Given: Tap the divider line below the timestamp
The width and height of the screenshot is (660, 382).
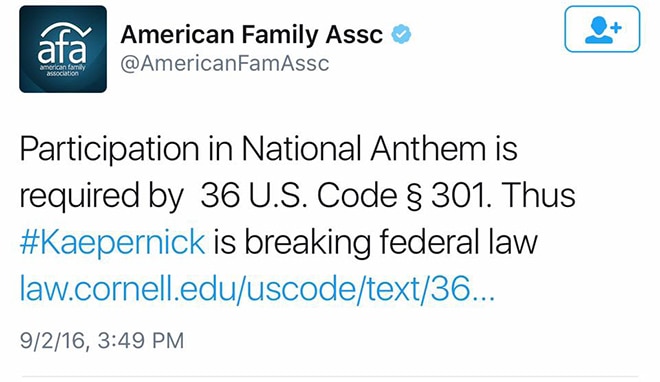Looking at the screenshot, I should pyautogui.click(x=330, y=377).
